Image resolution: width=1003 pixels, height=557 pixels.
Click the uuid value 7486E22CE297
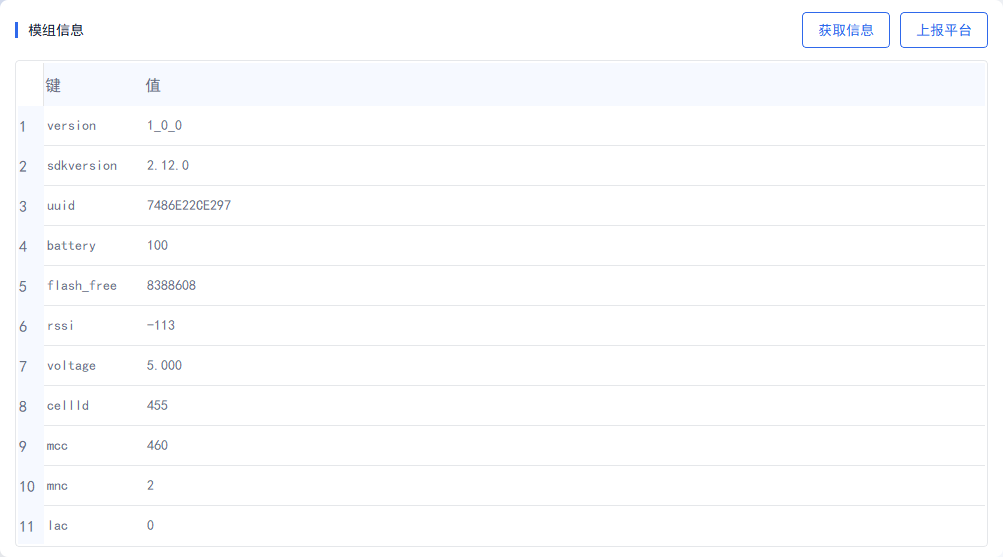(189, 205)
